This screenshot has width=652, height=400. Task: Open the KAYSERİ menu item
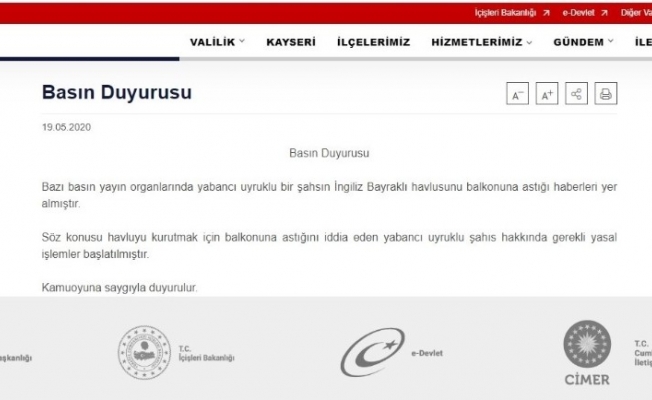pos(291,42)
